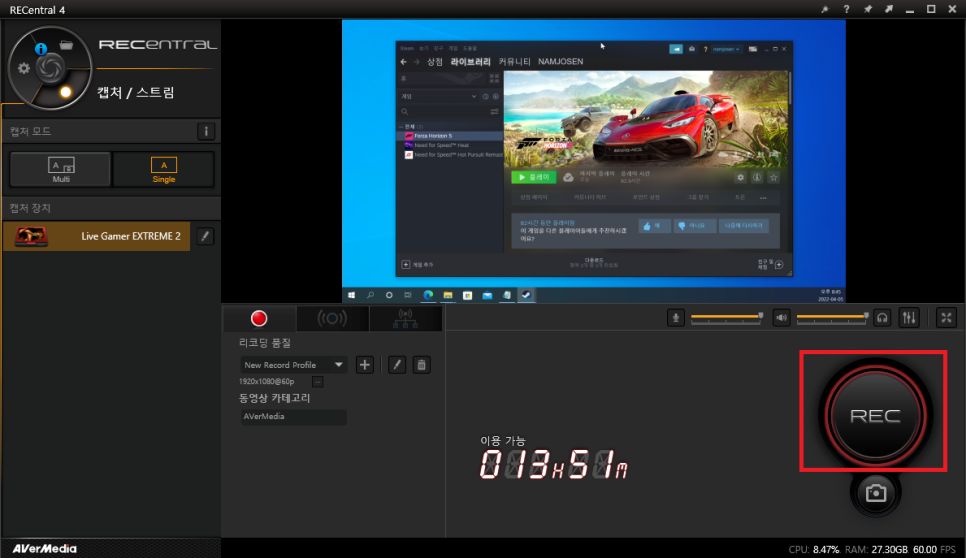The image size is (966, 558).
Task: Click the AVerMedia logo at bottom left
Action: [x=44, y=549]
